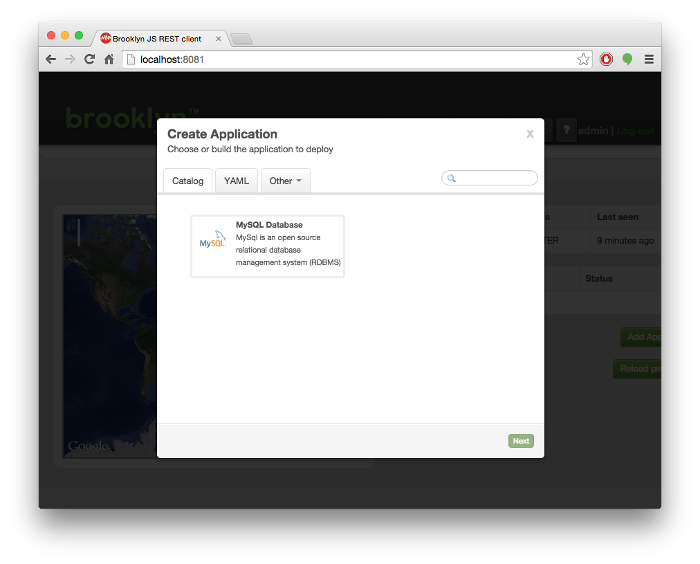Close the Create Application dialog

[530, 134]
